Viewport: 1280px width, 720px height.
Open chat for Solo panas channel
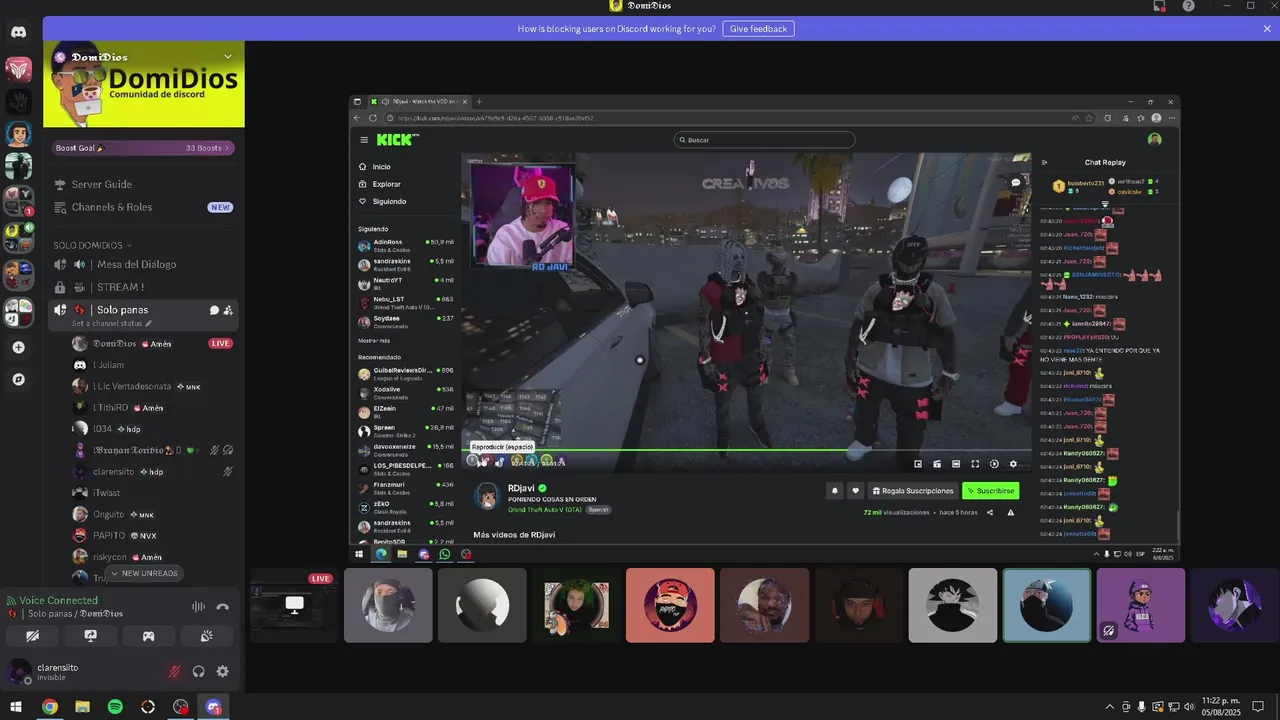214,310
